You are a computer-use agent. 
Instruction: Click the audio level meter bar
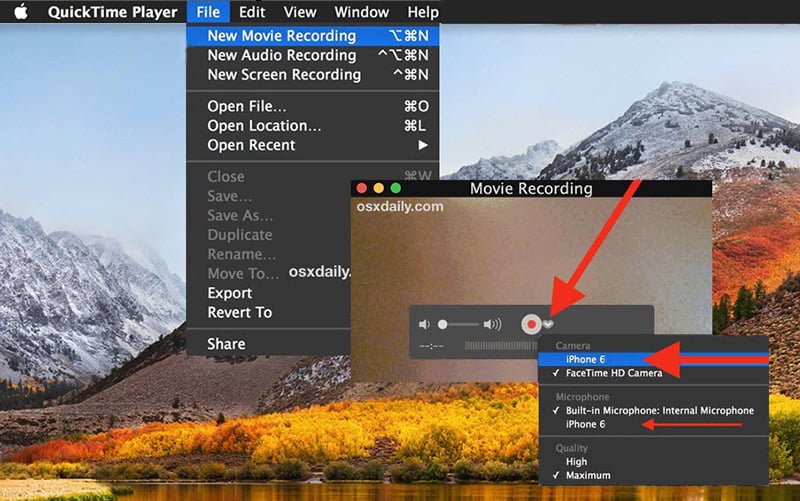pyautogui.click(x=501, y=346)
